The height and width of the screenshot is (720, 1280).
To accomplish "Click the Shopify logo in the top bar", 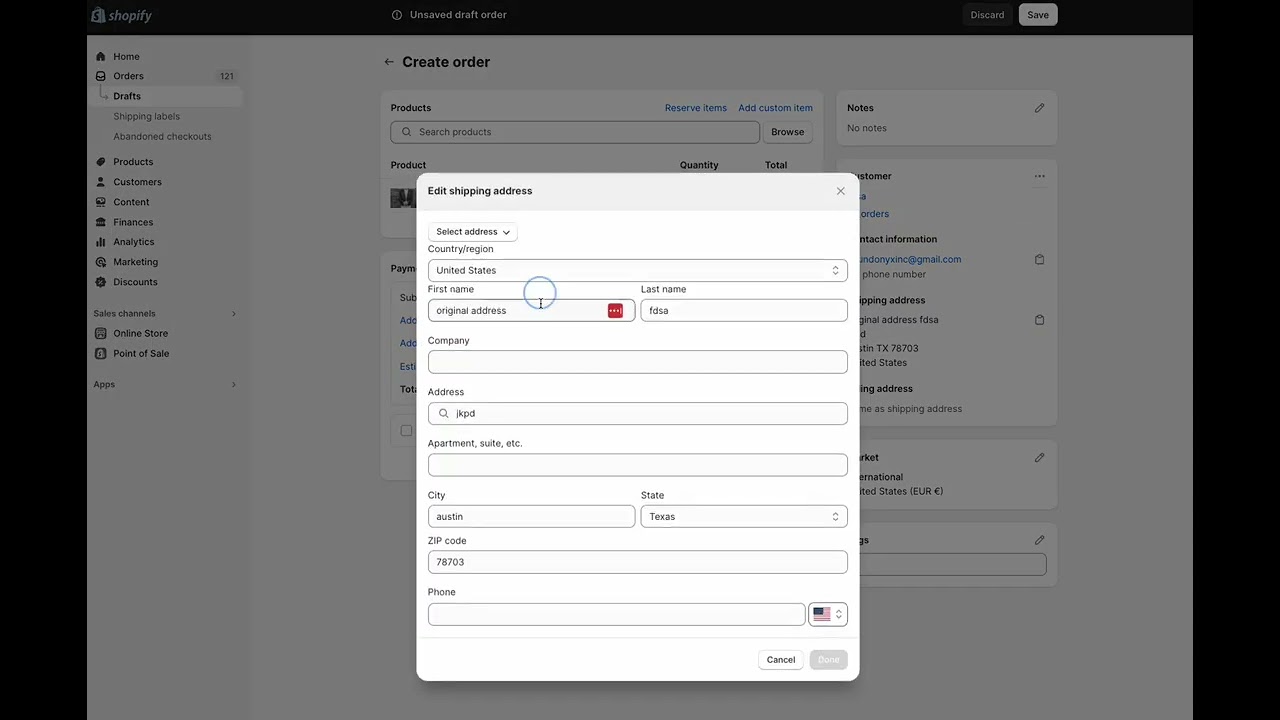I will tap(120, 15).
